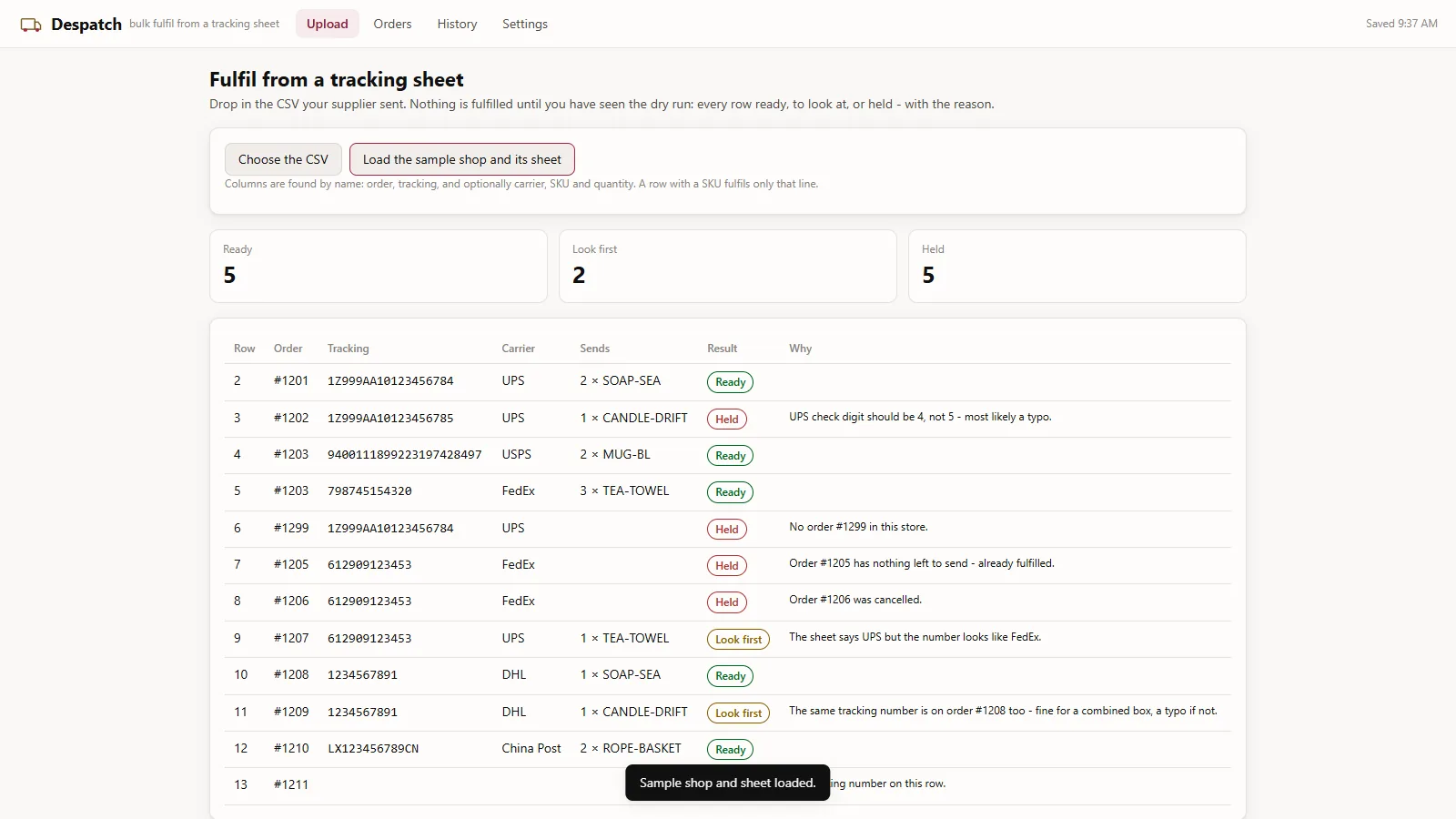Switch to the Orders tab
The width and height of the screenshot is (1456, 819).
coord(392,24)
